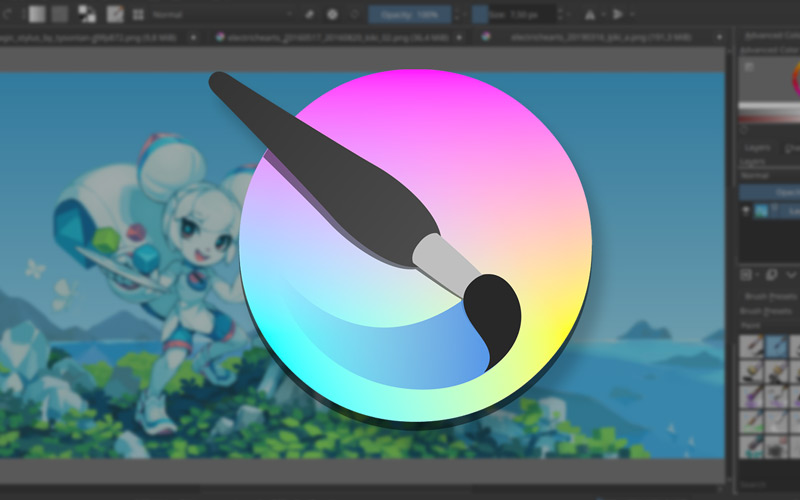Click the brush Size slider
The image size is (800, 500).
pyautogui.click(x=514, y=14)
